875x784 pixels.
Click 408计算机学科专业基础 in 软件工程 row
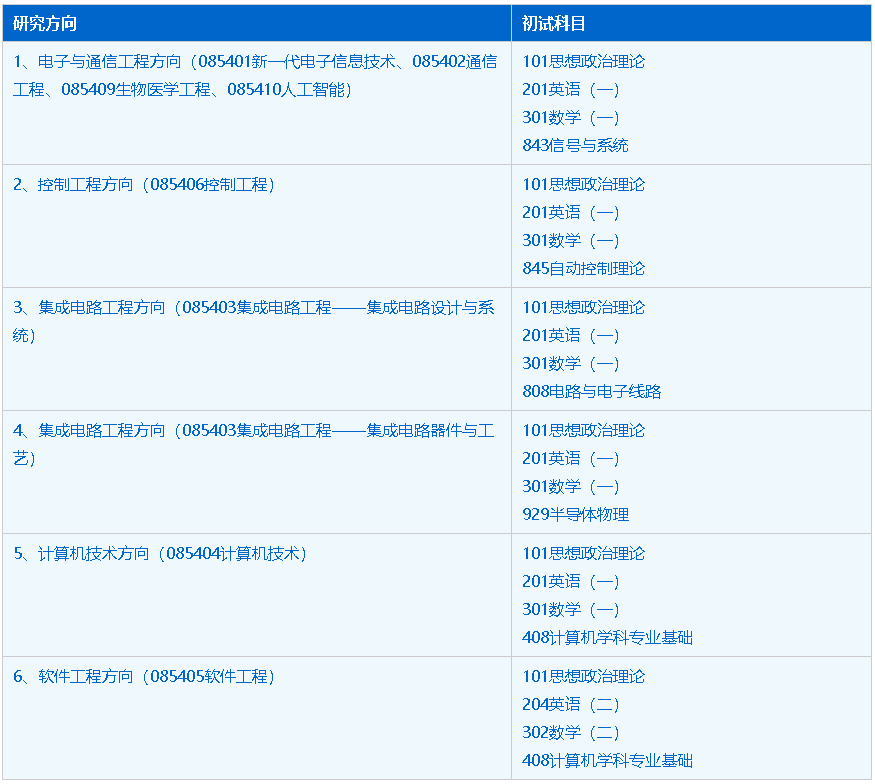pyautogui.click(x=607, y=760)
